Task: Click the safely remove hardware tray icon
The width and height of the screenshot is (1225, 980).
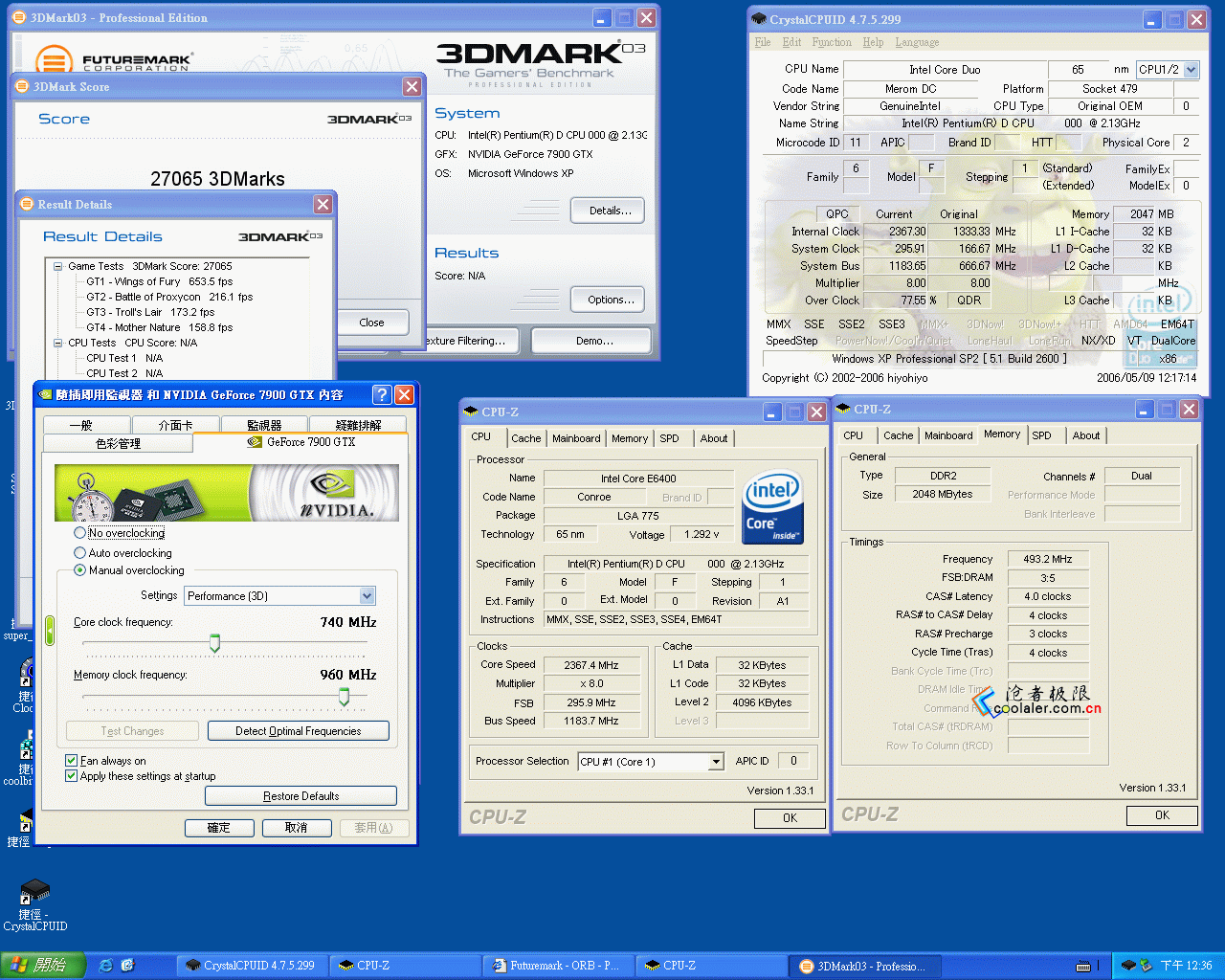Action: (x=1146, y=966)
